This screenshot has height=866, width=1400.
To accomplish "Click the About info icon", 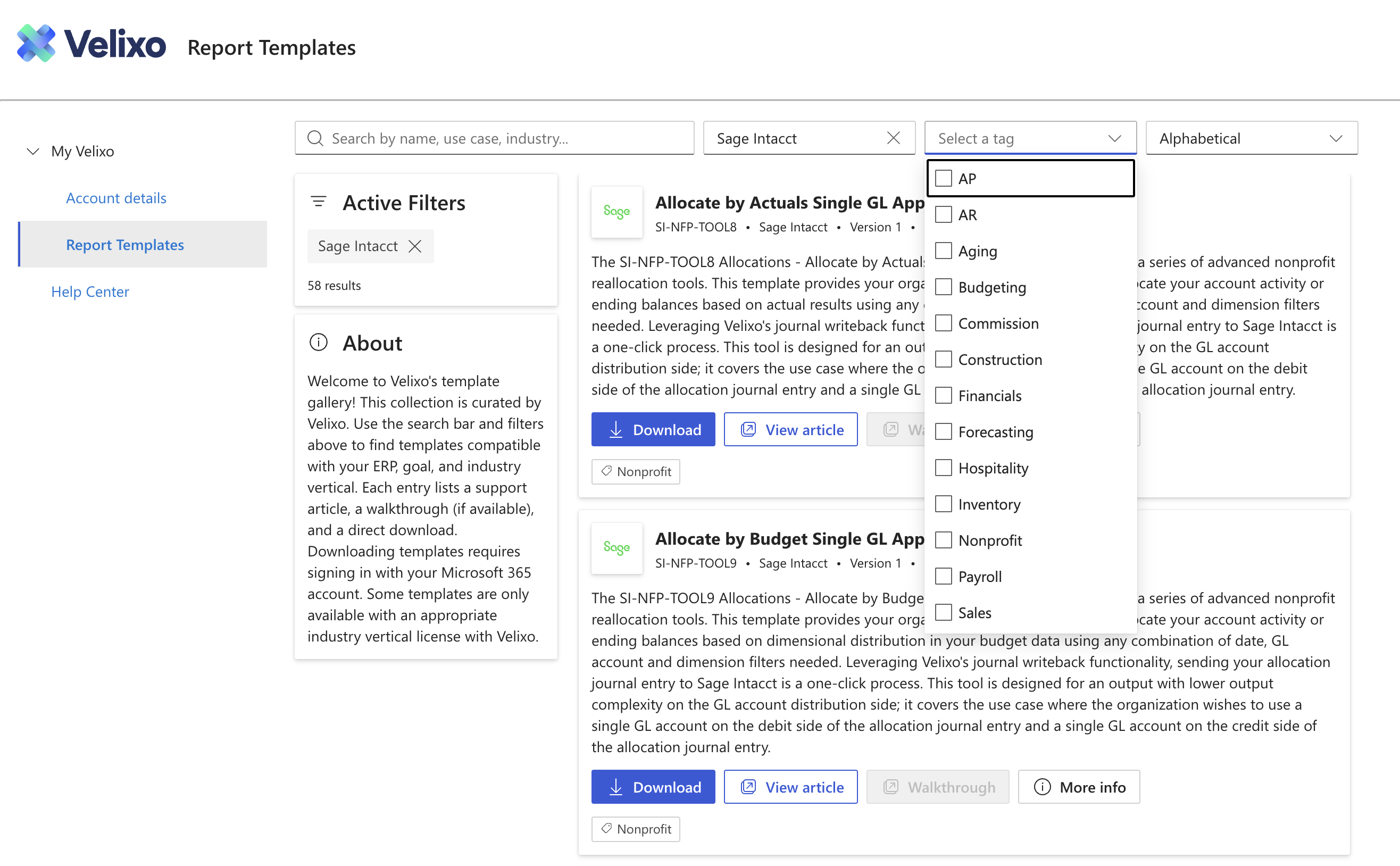I will coord(319,343).
